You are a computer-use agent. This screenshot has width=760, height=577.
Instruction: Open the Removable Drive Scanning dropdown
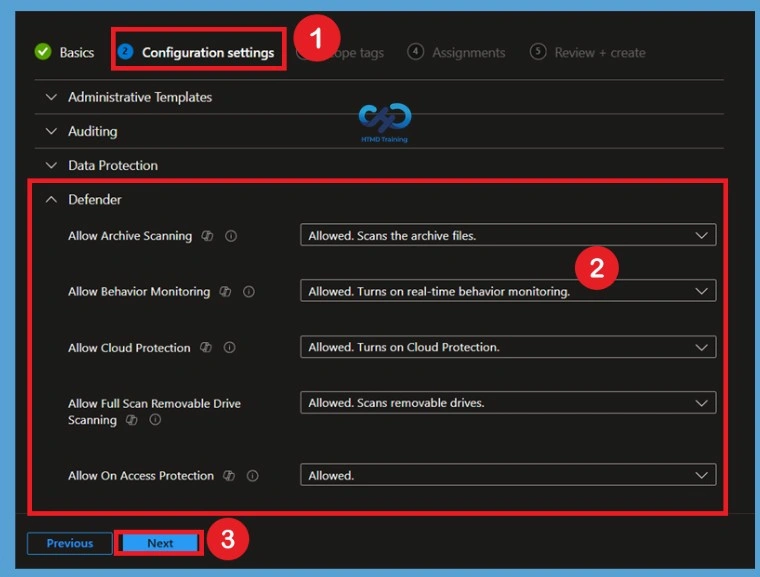(x=508, y=403)
